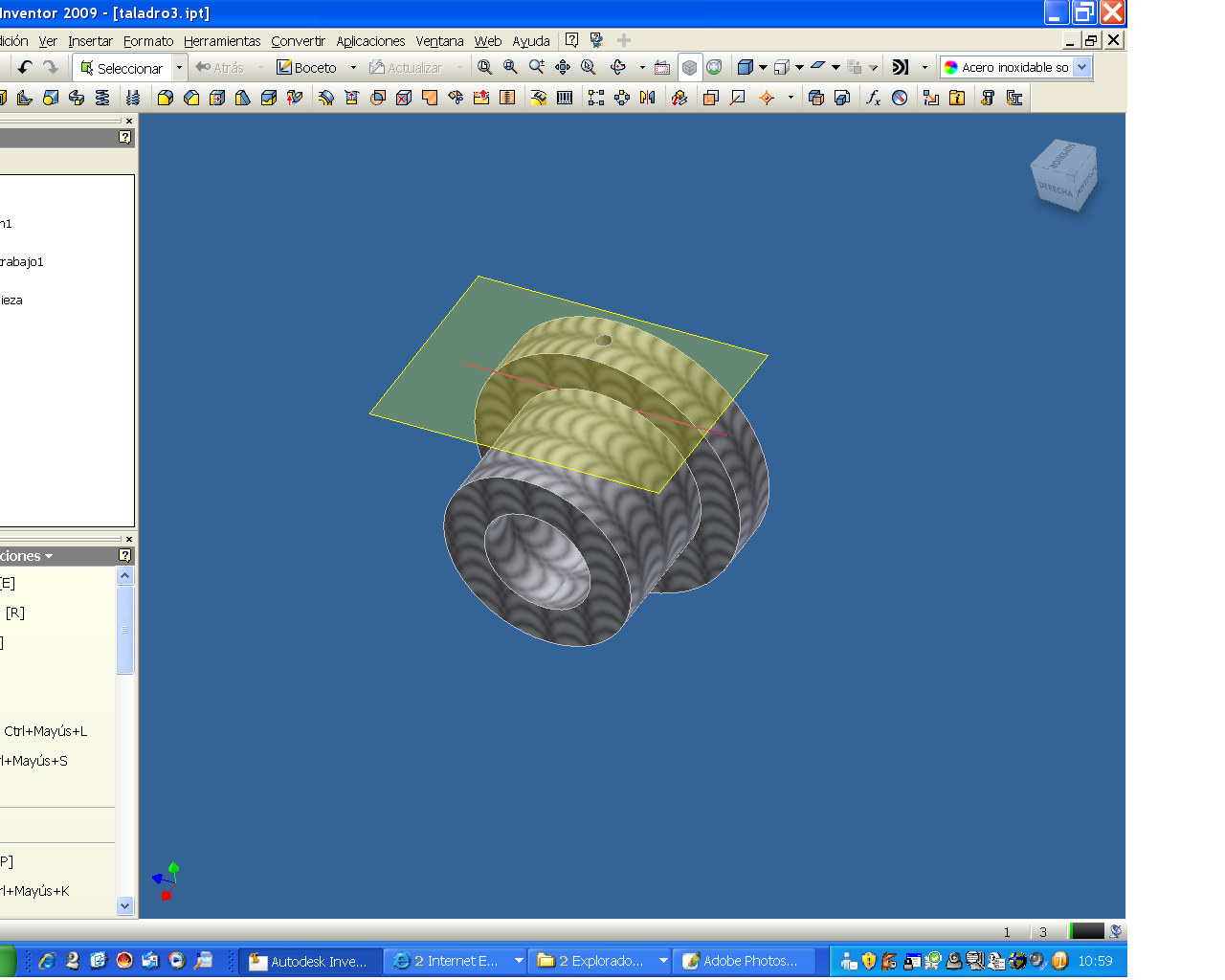Screen dimensions: 1225x980
Task: Click the Look At face icon
Action: pyautogui.click(x=662, y=67)
